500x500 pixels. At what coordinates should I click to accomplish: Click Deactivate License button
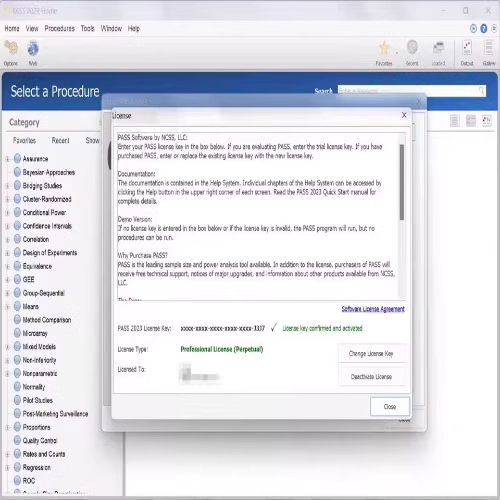tap(372, 377)
